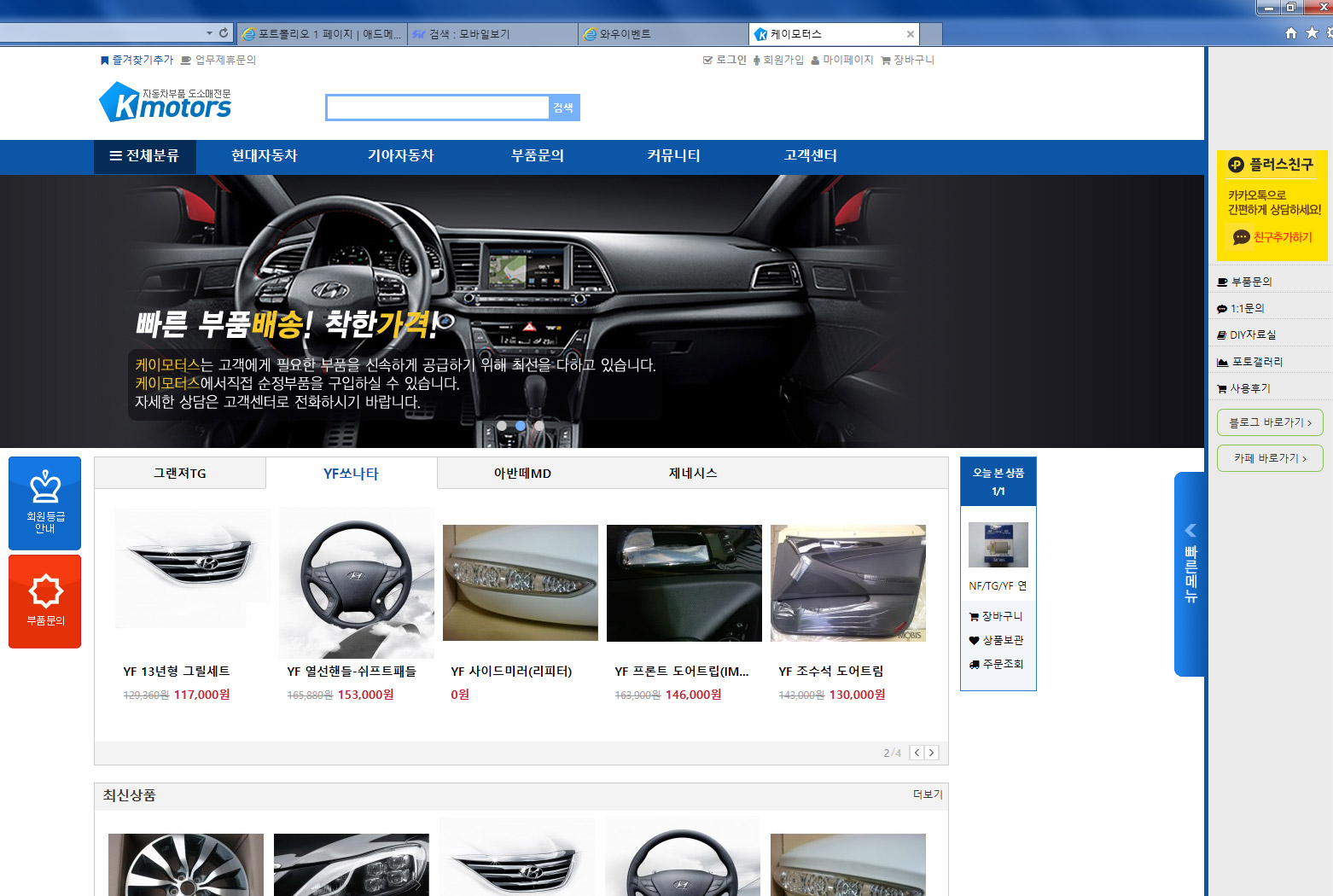
Task: Switch to 아반떼MD tab
Action: pos(522,473)
